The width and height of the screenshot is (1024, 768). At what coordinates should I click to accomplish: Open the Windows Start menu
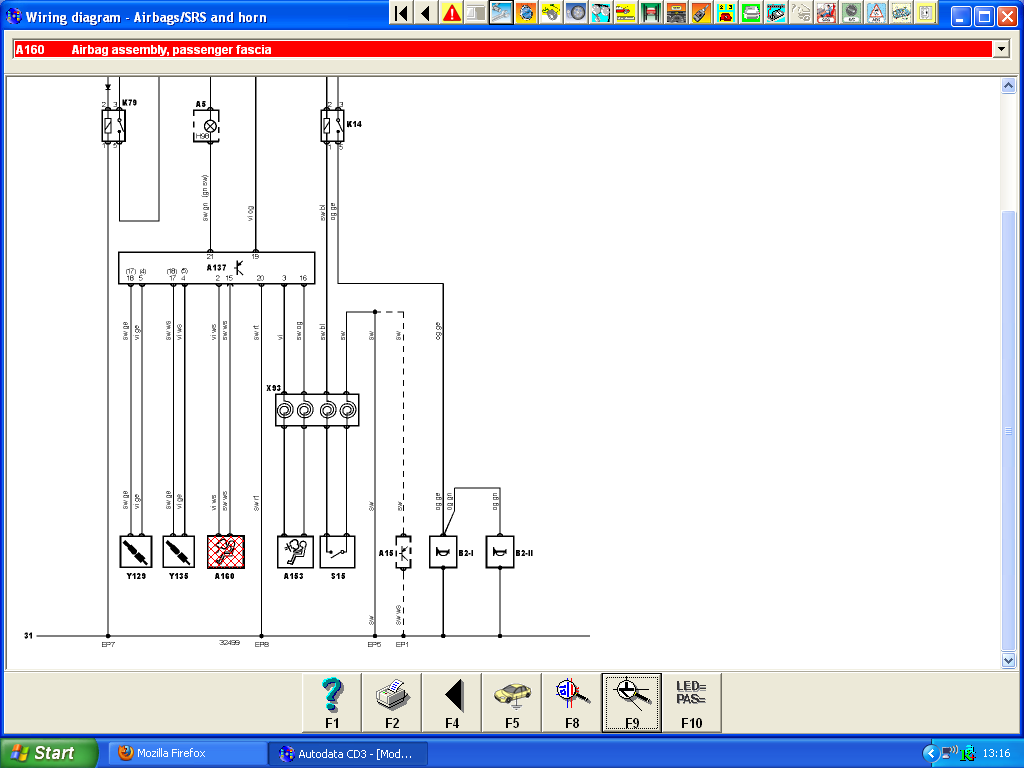(x=49, y=753)
